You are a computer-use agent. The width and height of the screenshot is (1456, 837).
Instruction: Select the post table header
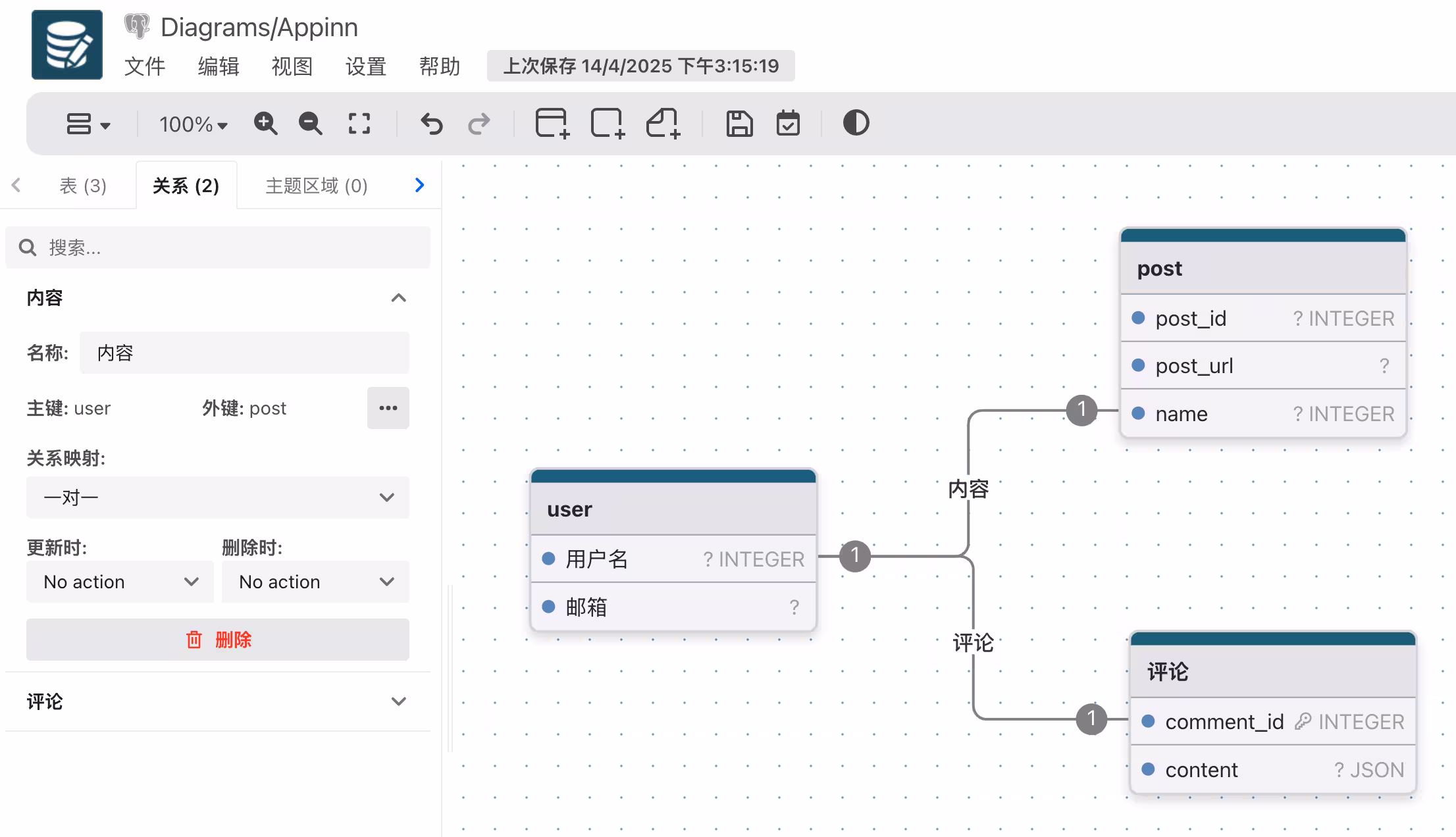(x=1263, y=268)
